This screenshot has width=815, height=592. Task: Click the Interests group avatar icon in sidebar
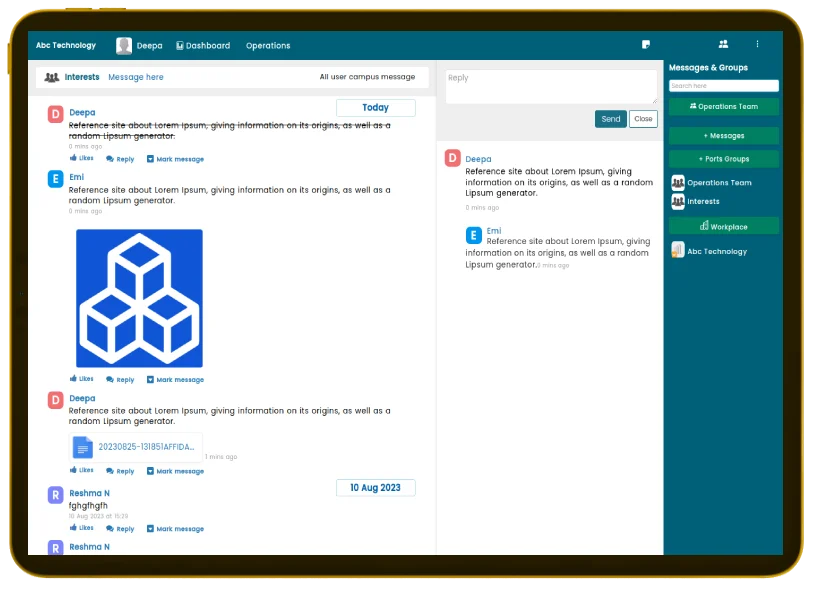[678, 202]
